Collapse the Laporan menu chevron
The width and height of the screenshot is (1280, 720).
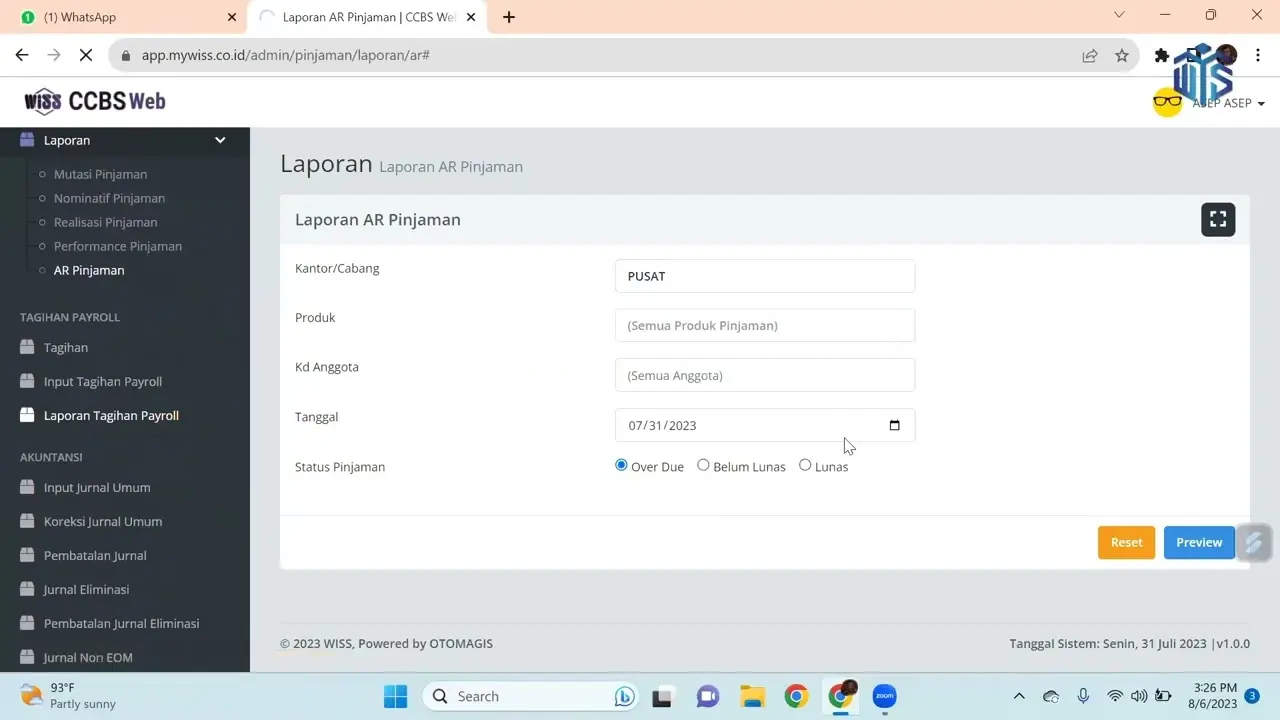220,140
